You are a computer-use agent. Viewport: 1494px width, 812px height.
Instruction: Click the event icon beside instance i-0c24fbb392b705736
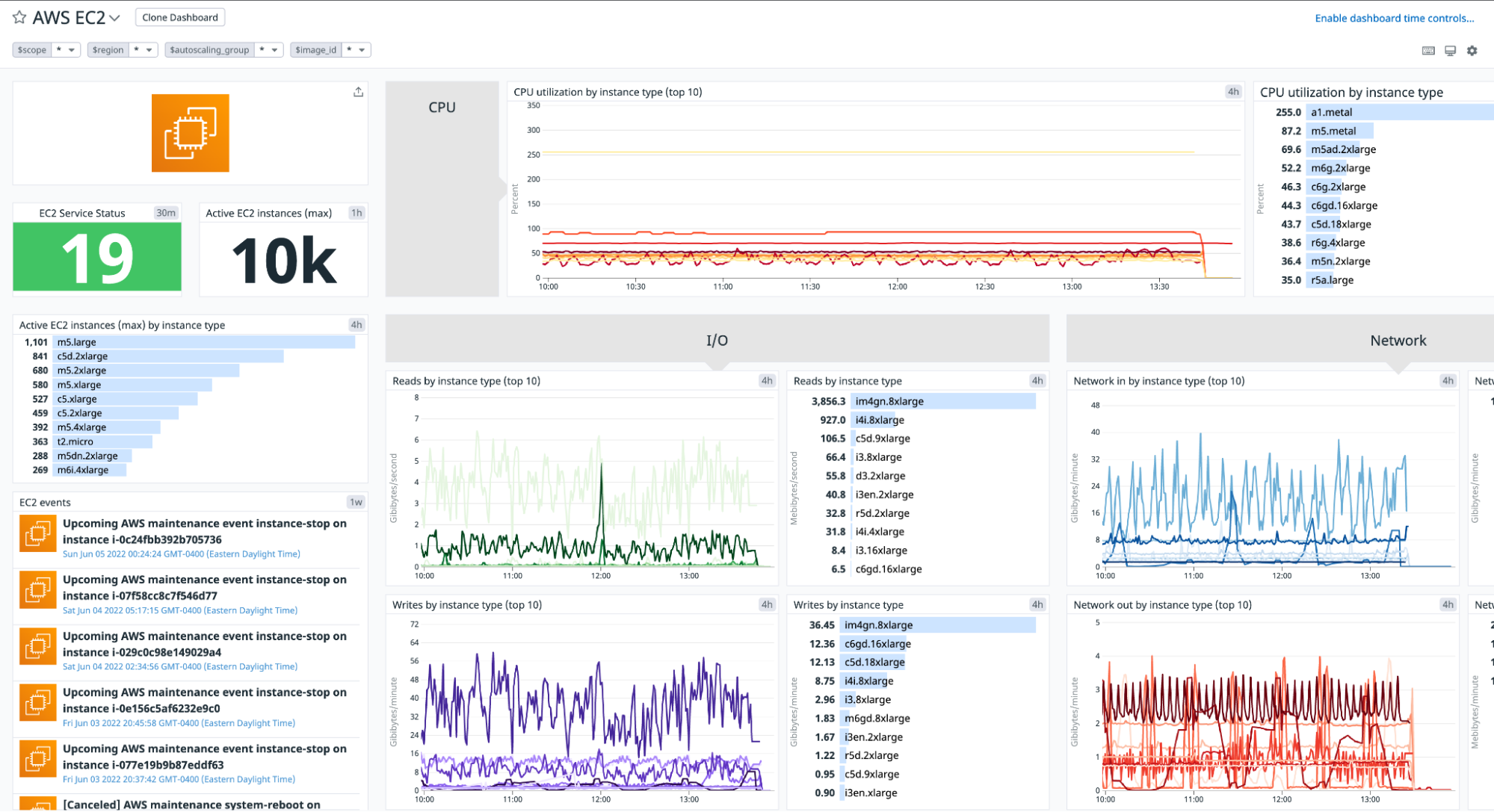(37, 533)
